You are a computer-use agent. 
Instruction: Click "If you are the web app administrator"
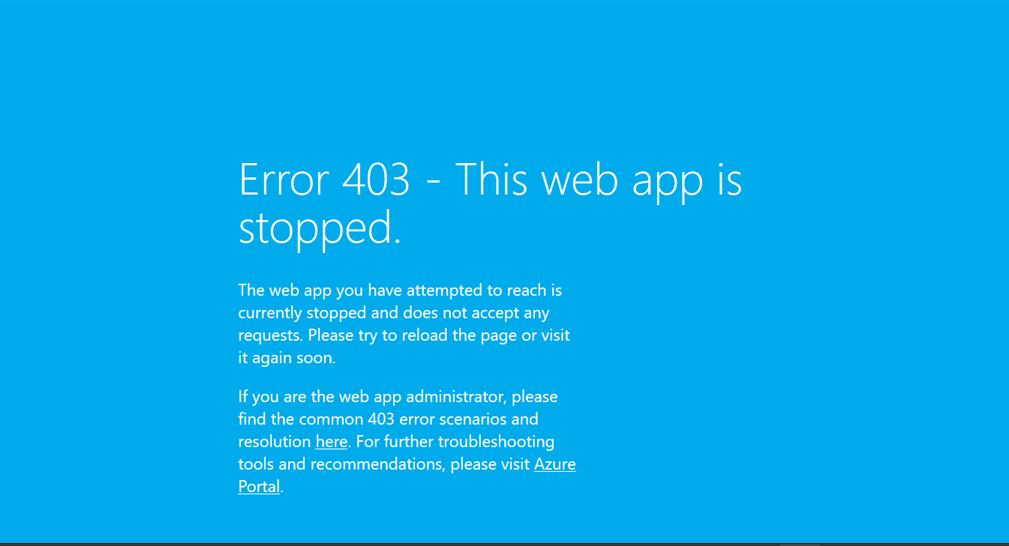(372, 397)
